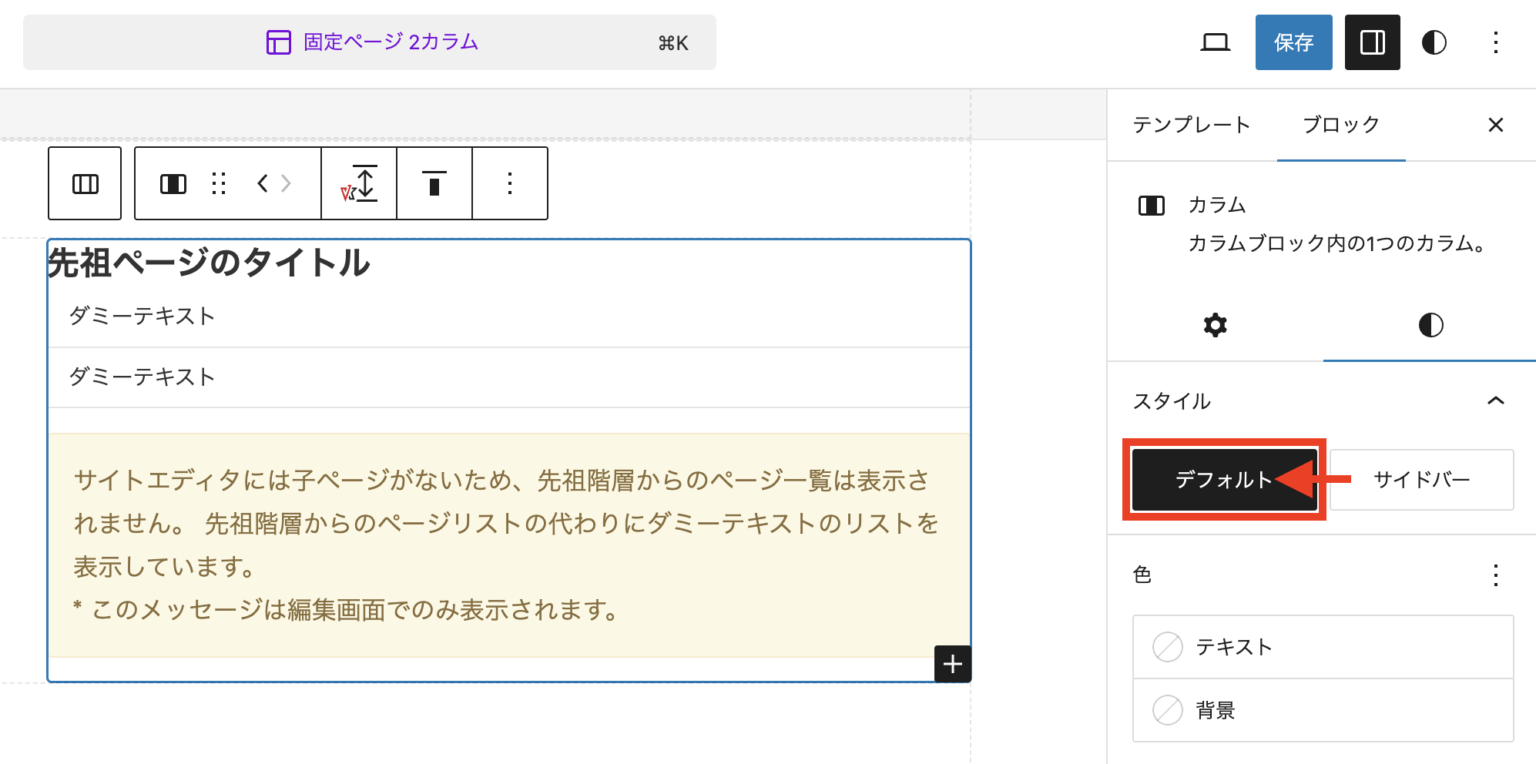This screenshot has height=764, width=1536.
Task: Select the parent Columns block in toolbar
Action: point(84,183)
